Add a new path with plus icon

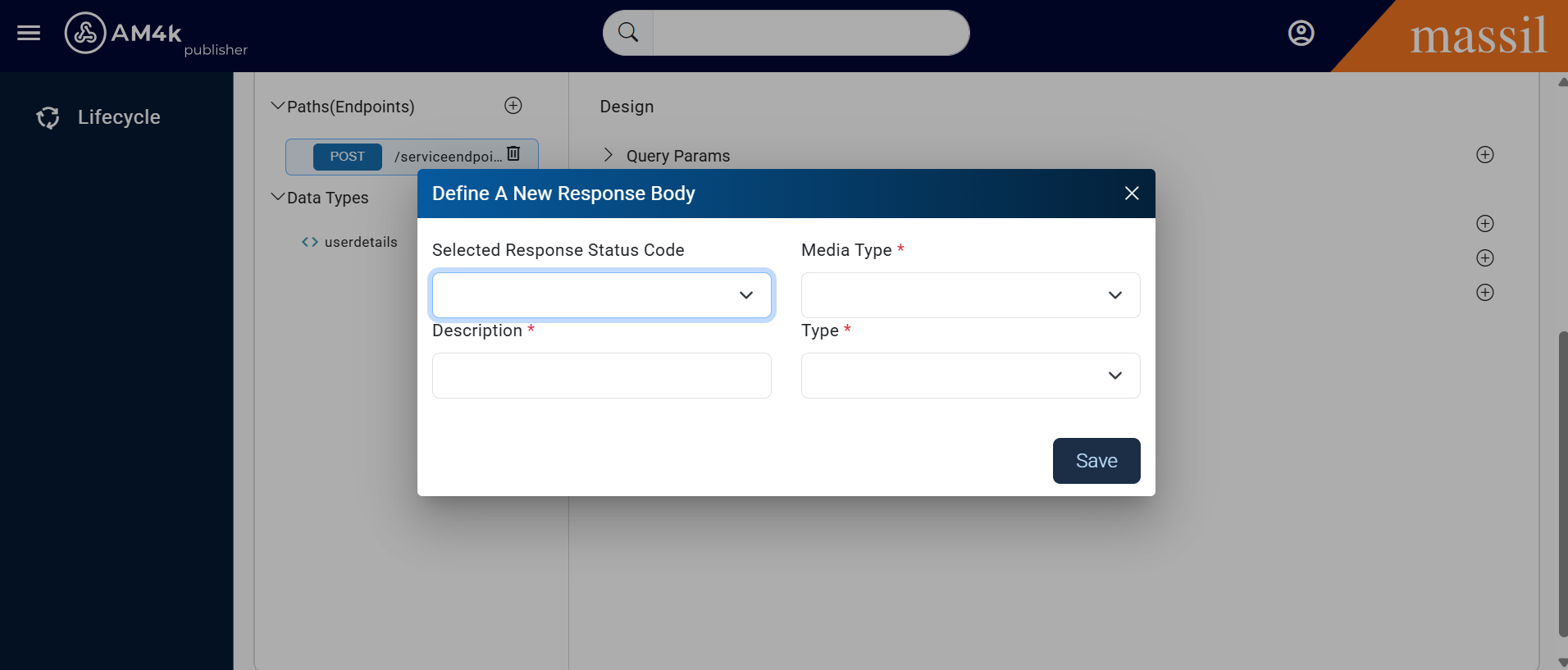513,106
